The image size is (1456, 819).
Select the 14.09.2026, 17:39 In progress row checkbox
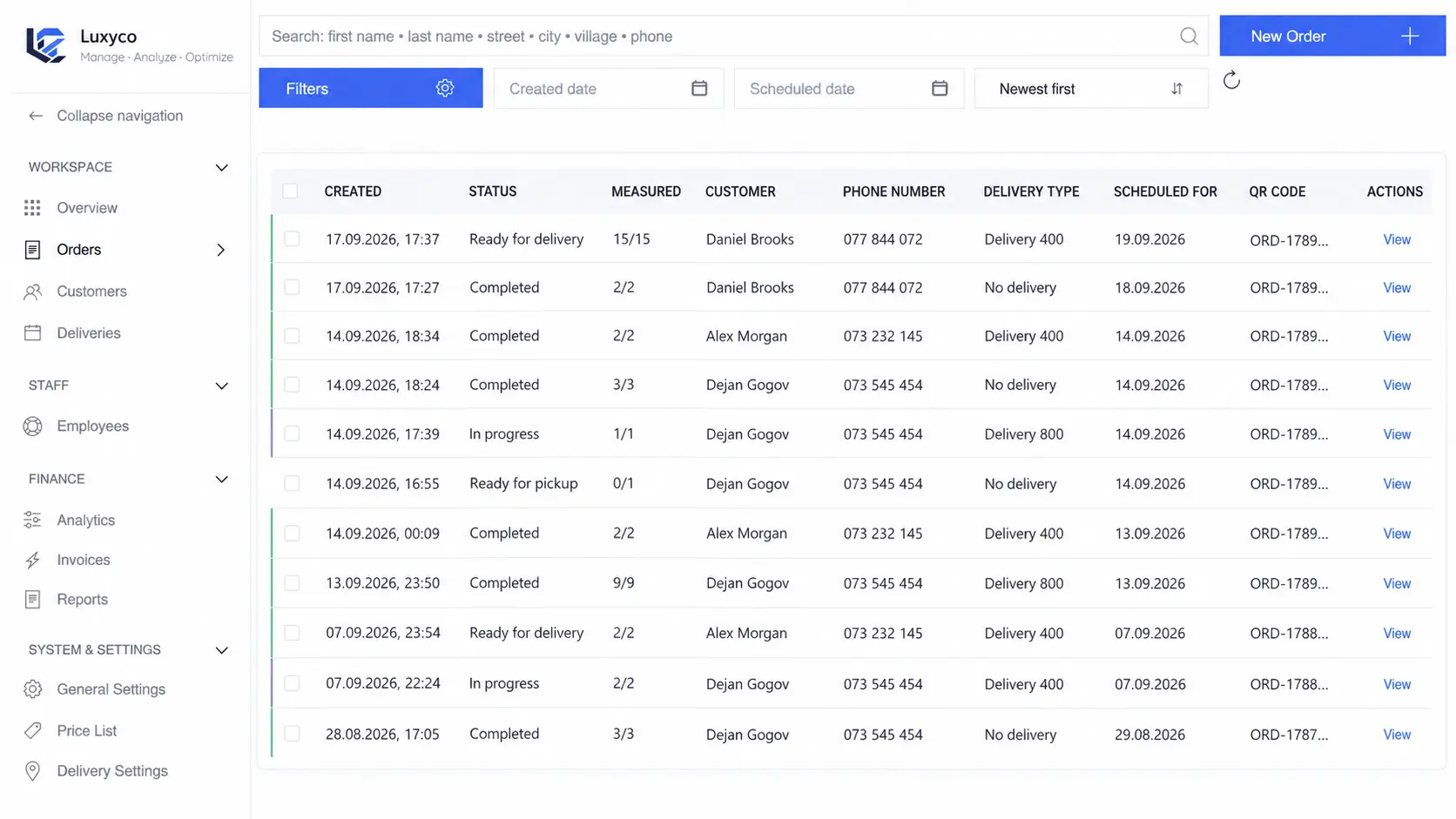coord(292,433)
